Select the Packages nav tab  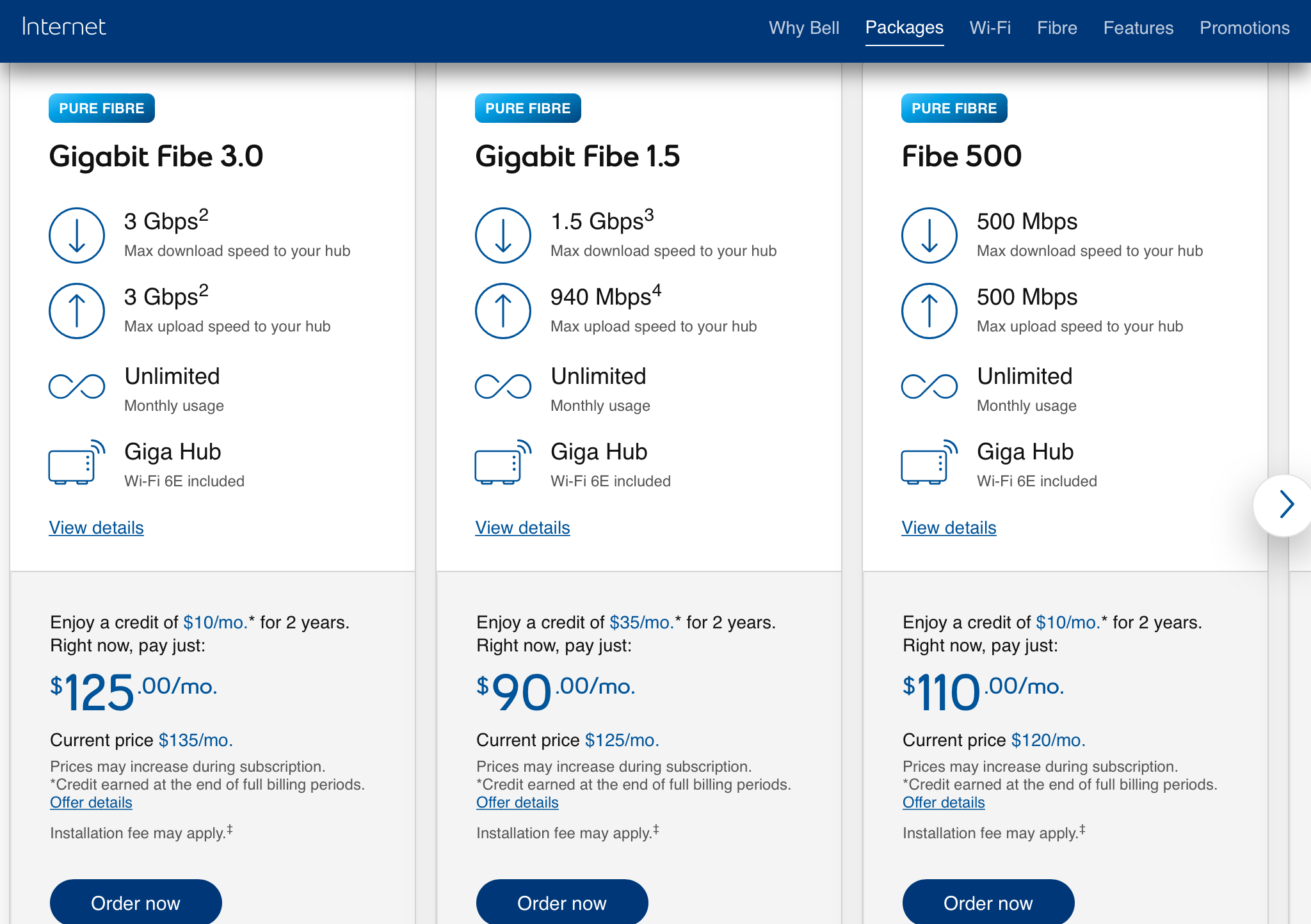[x=905, y=28]
